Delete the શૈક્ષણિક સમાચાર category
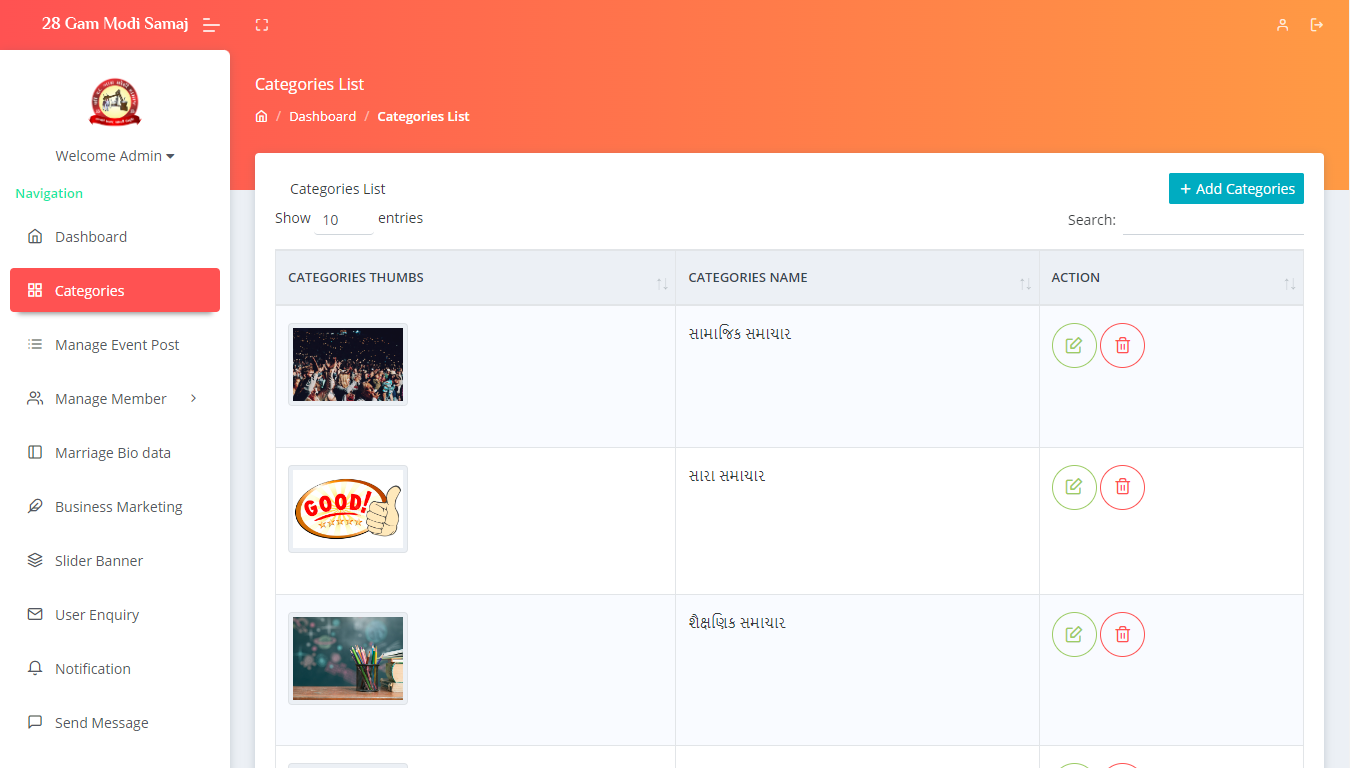This screenshot has height=768, width=1350. (x=1122, y=634)
